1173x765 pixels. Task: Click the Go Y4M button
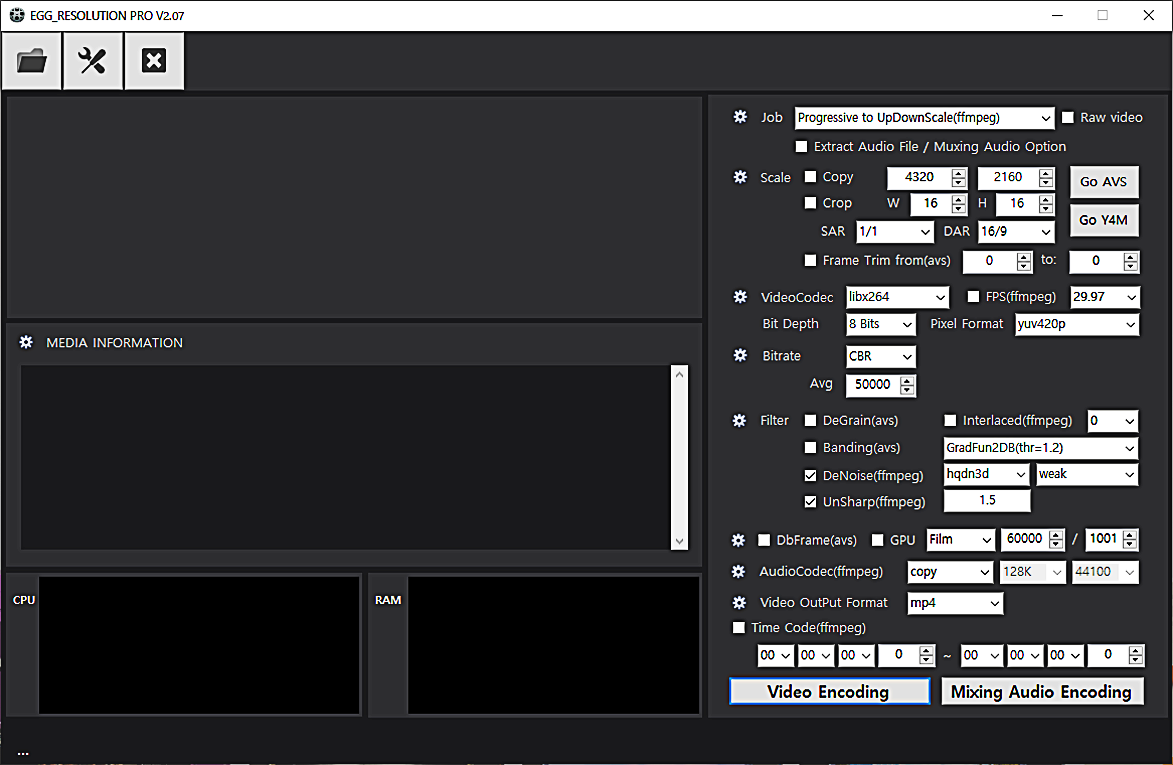pos(1104,220)
